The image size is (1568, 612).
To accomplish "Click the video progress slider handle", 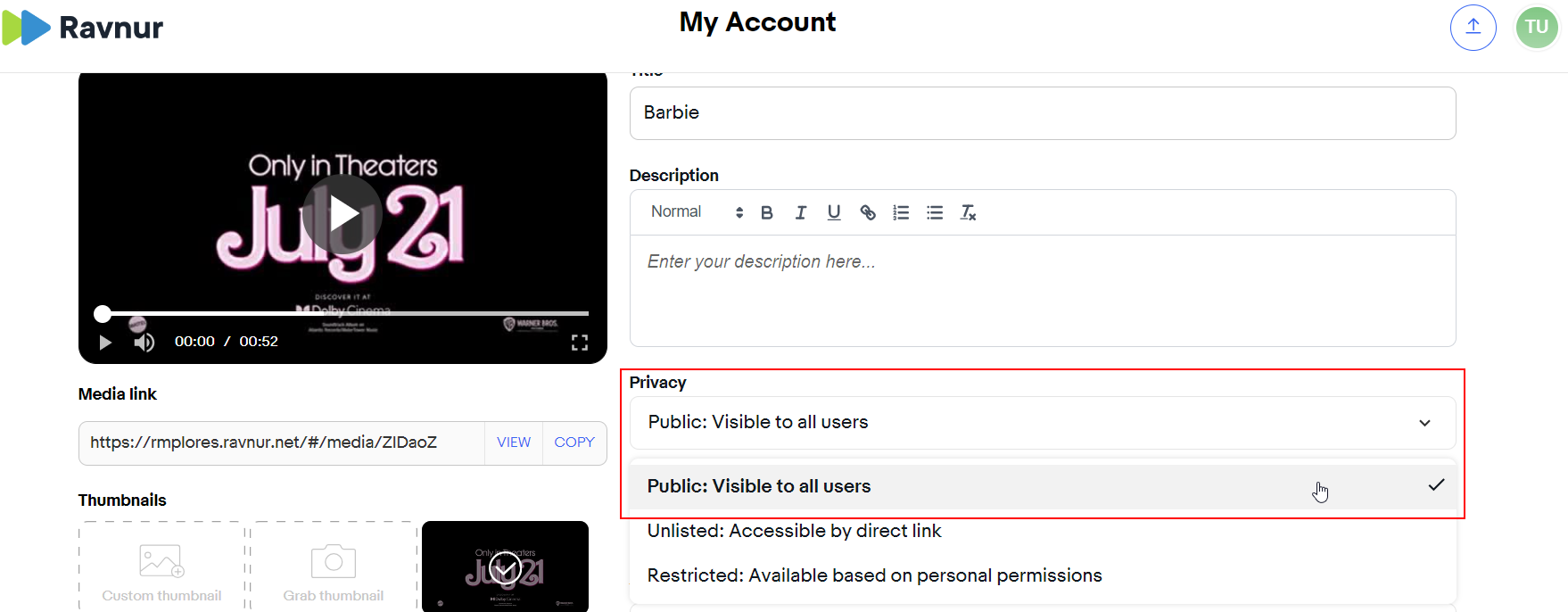I will [x=103, y=313].
